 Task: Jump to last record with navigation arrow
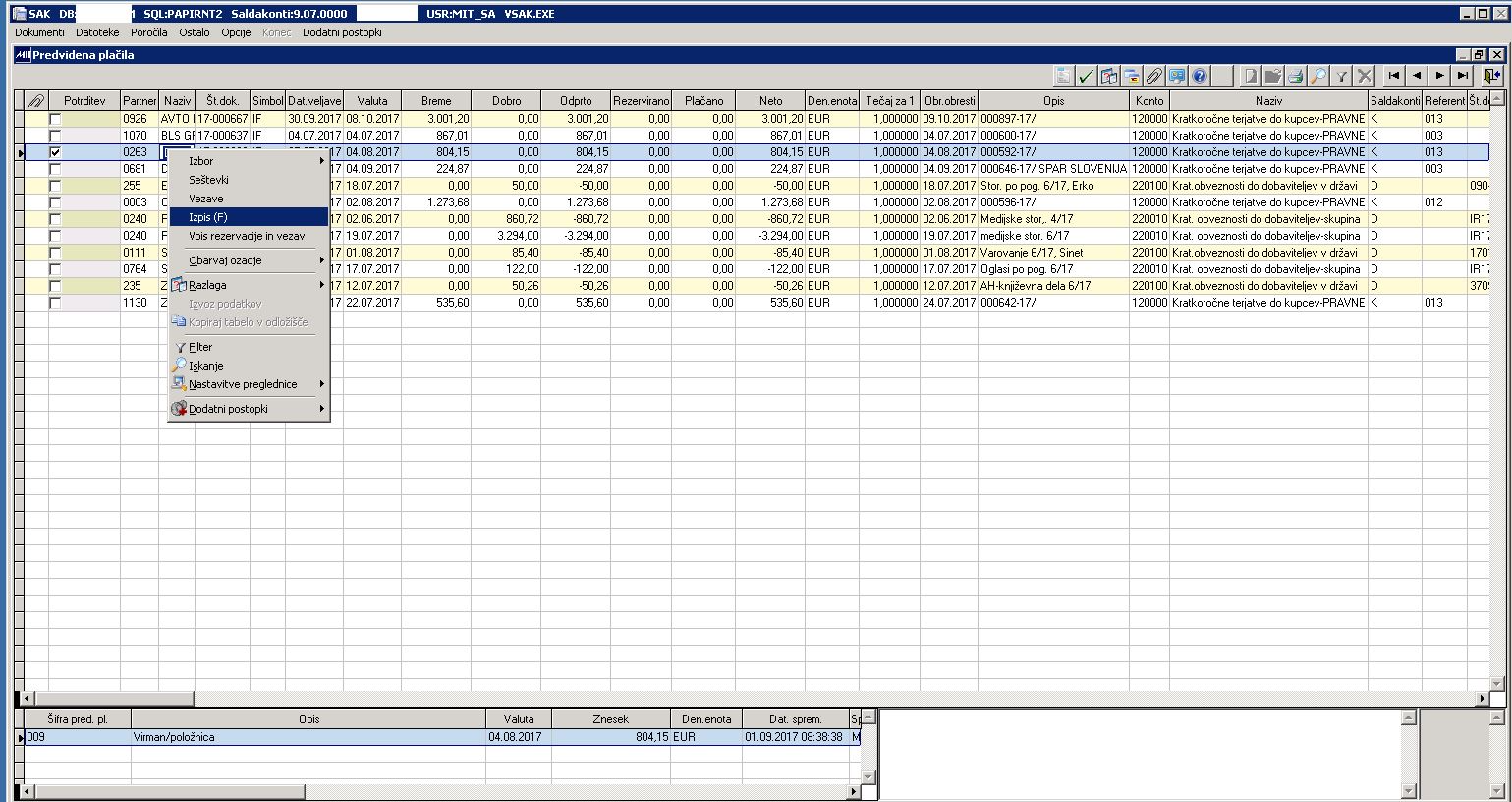point(1463,76)
